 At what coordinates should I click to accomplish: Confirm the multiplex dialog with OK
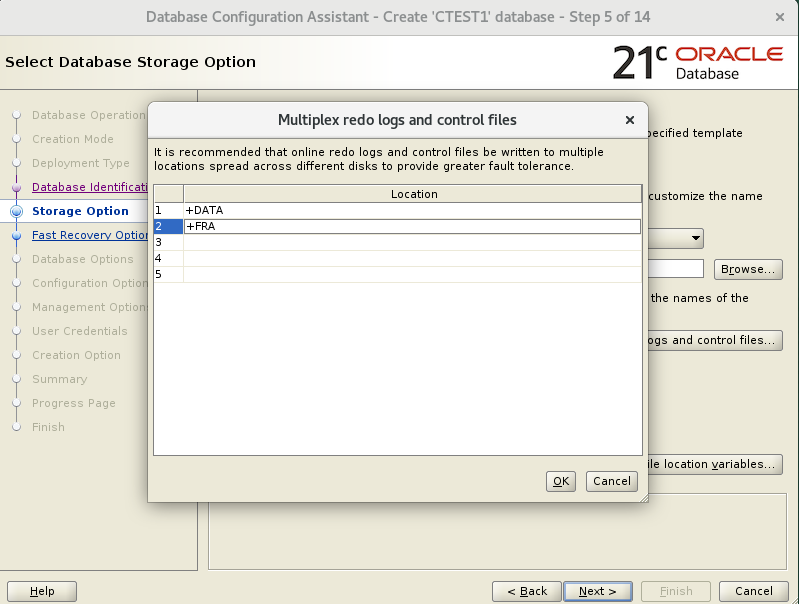point(561,481)
